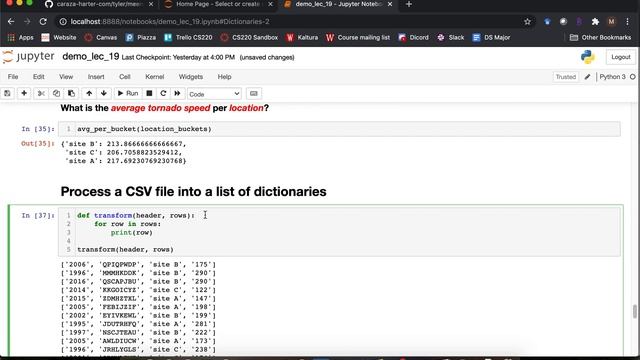
Task: Open the Dicord bookmark
Action: click(413, 38)
